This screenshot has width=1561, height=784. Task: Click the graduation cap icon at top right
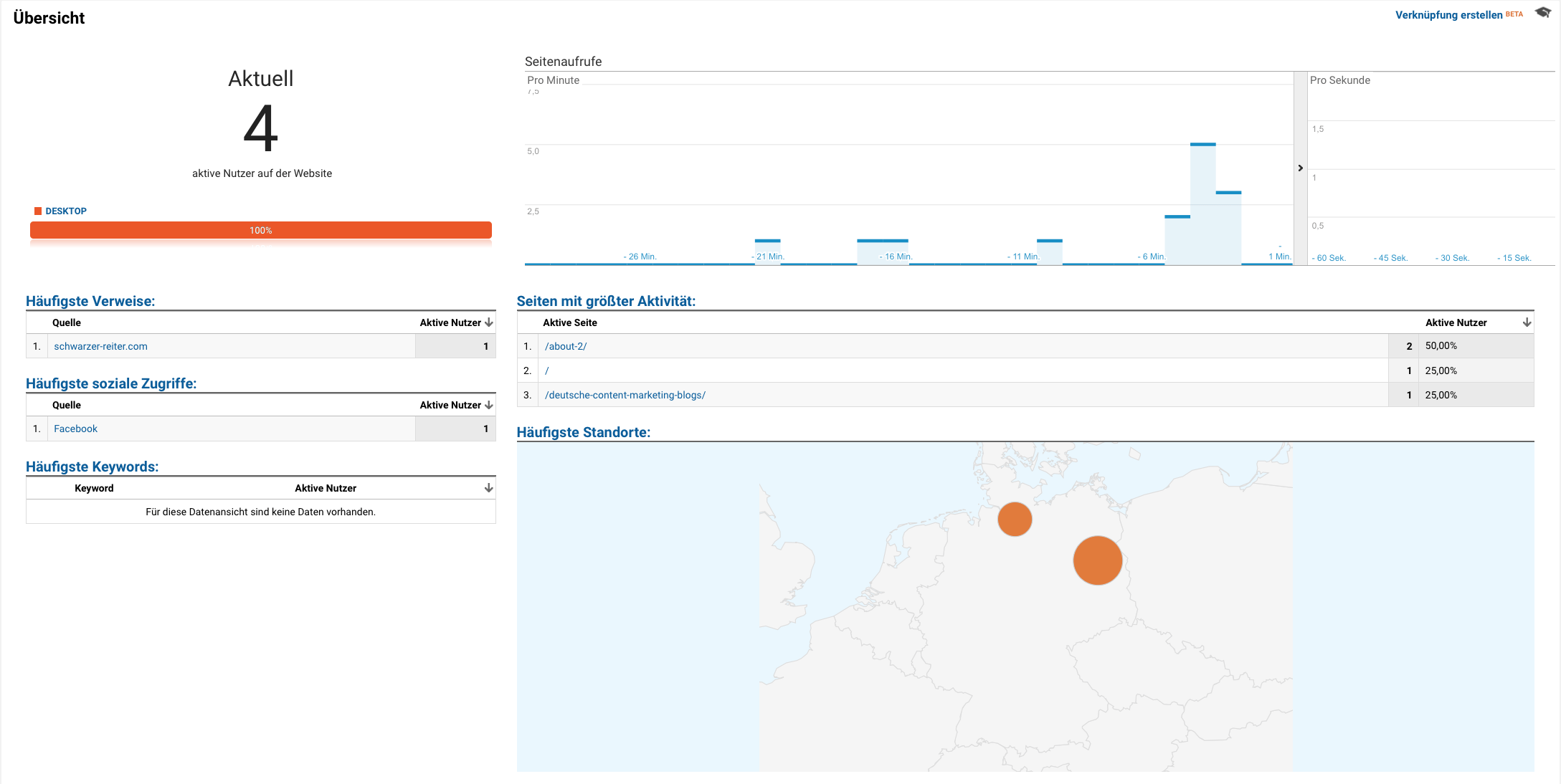coord(1542,13)
